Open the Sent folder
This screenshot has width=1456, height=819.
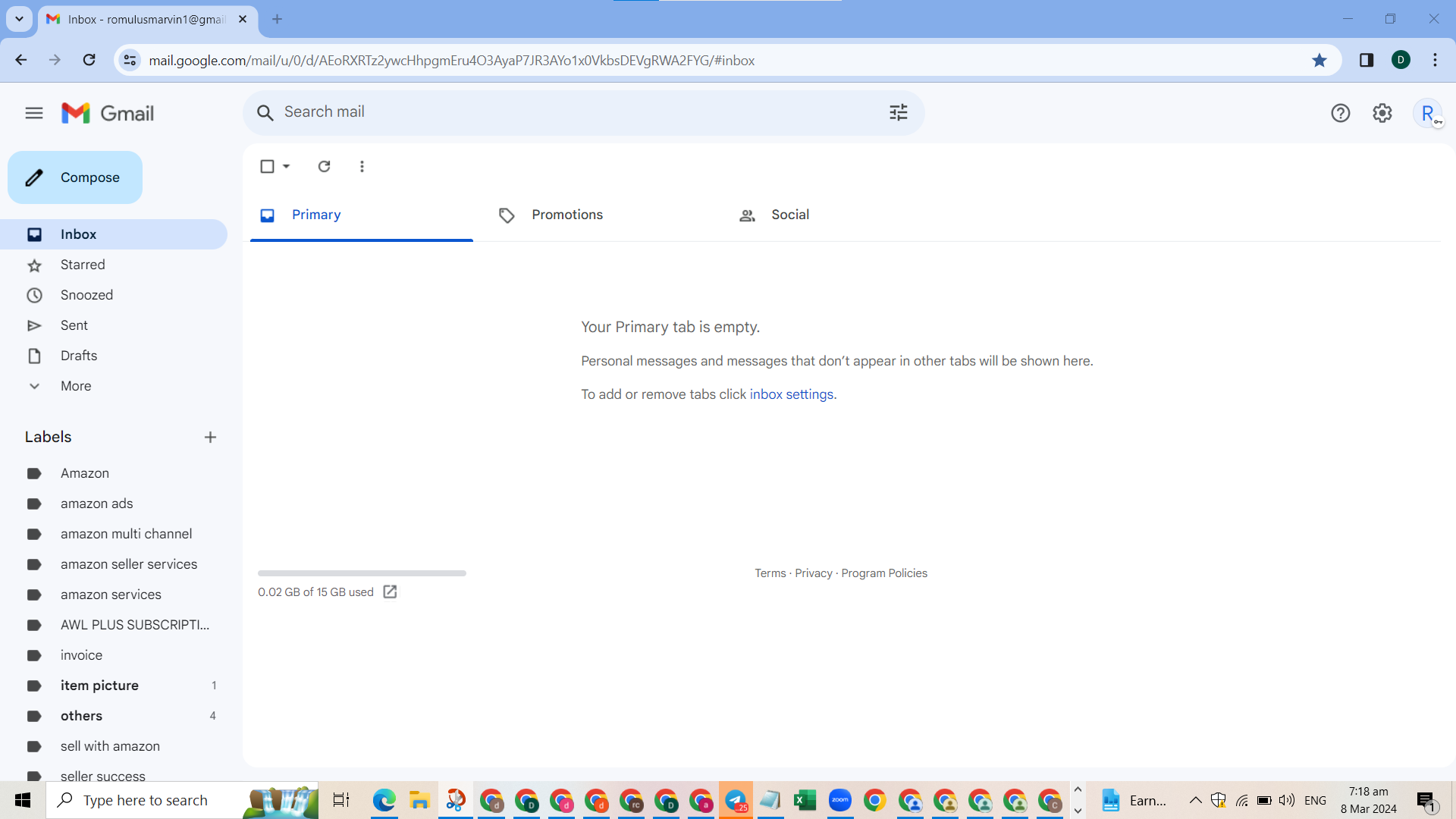[x=114, y=325]
